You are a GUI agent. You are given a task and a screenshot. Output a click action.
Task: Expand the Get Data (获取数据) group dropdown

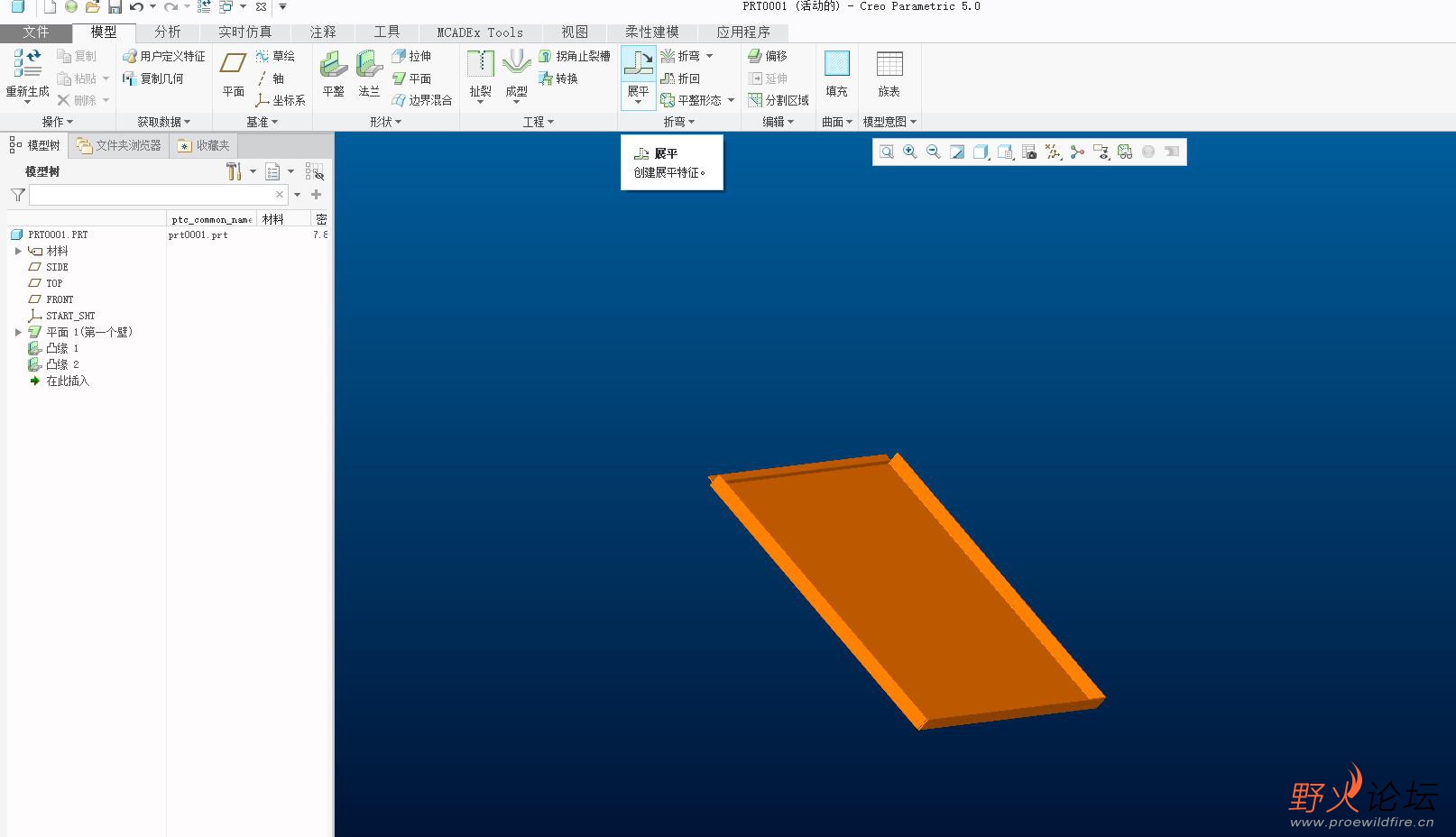pyautogui.click(x=163, y=122)
